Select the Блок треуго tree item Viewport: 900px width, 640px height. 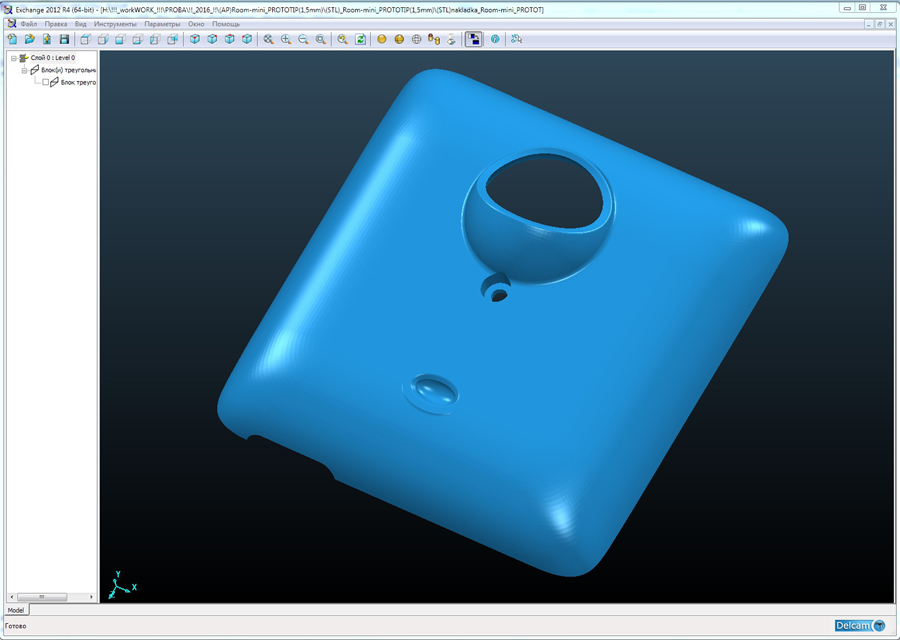click(x=78, y=83)
